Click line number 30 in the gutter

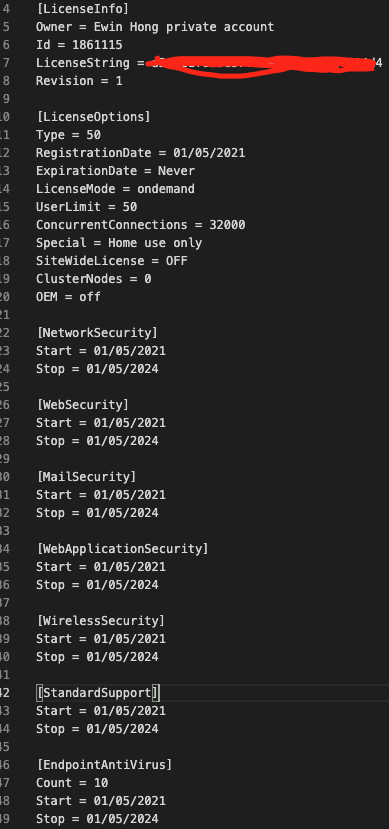tap(5, 477)
